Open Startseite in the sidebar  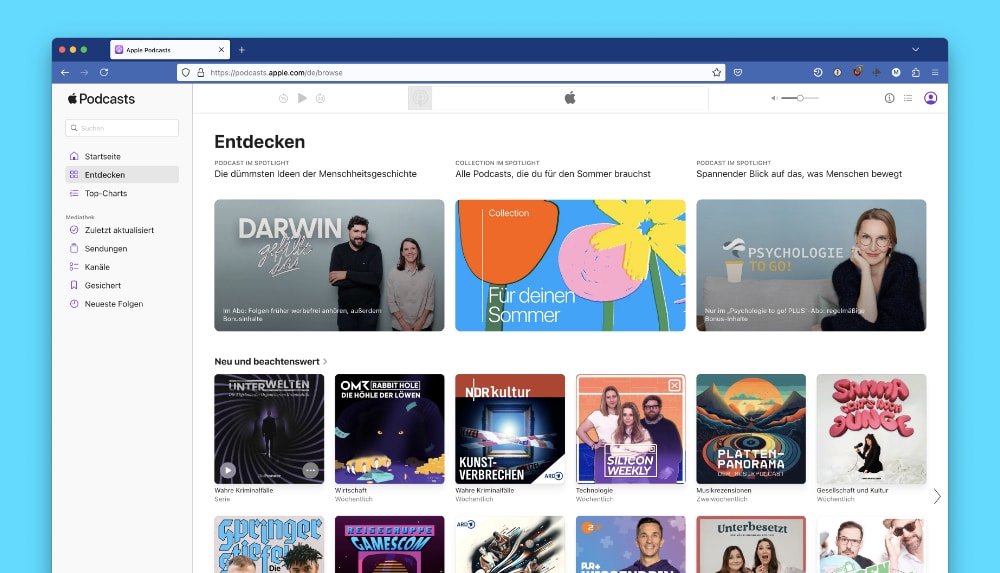(x=122, y=156)
